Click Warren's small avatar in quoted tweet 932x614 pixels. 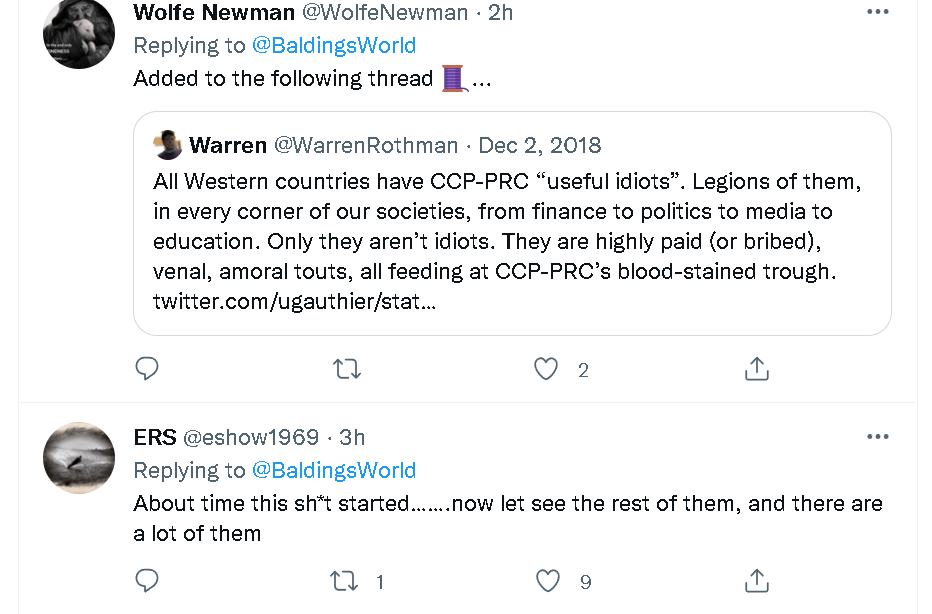click(167, 145)
